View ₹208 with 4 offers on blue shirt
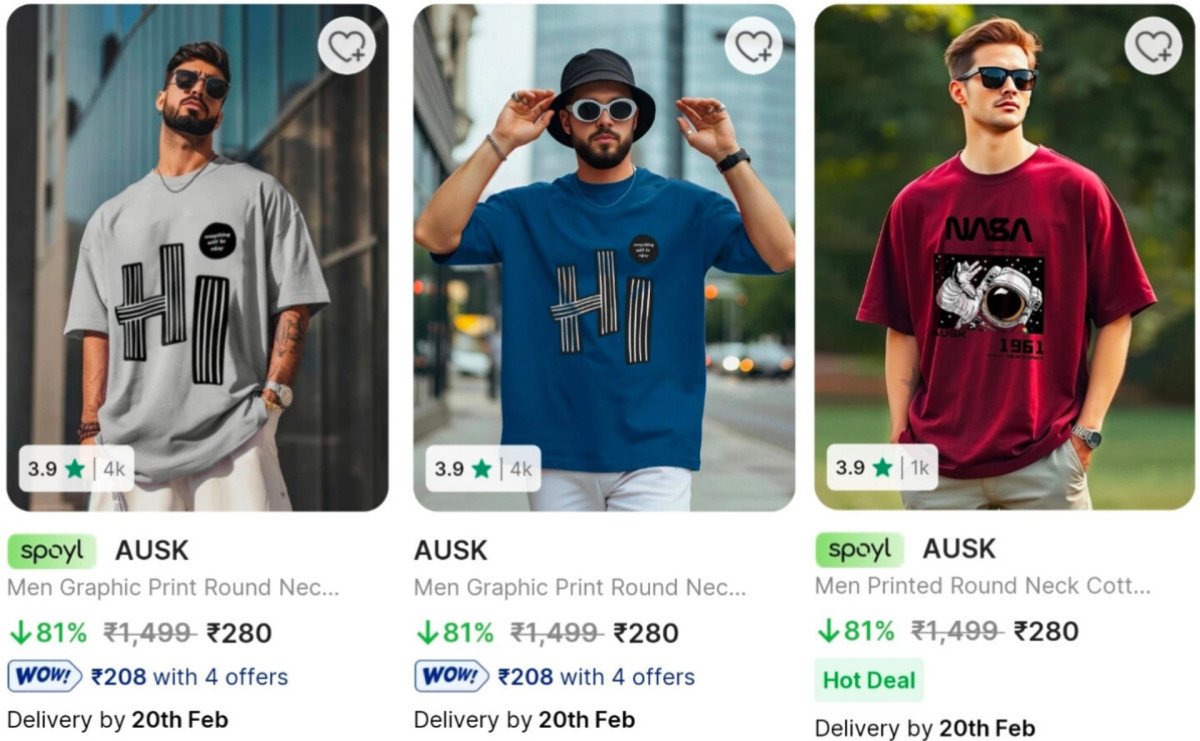1200x741 pixels. (x=596, y=677)
